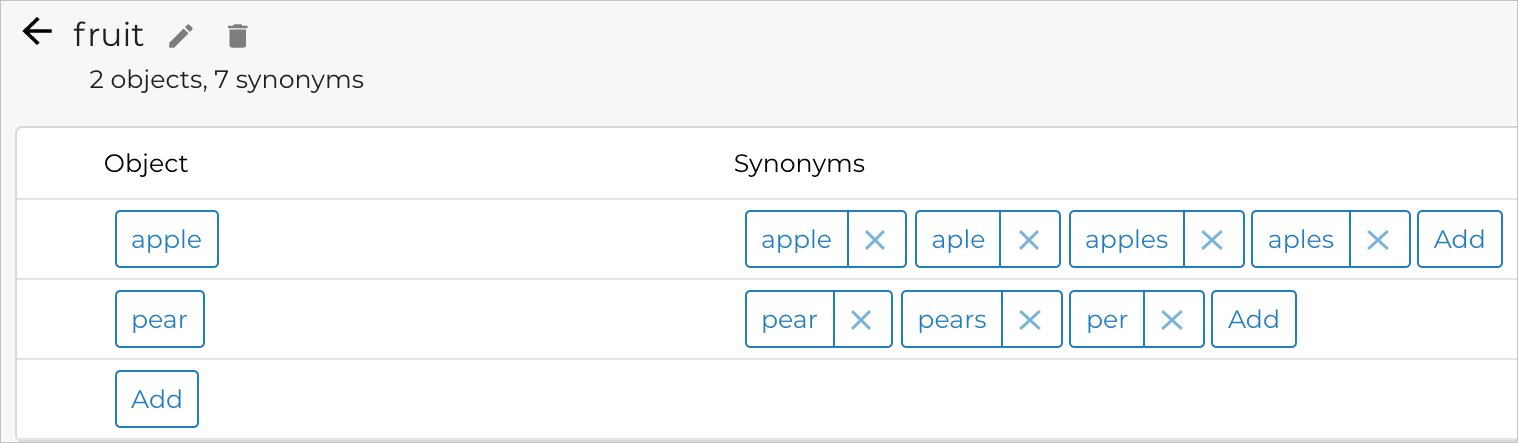Screen dimensions: 1518x443
Task: Edit the fruit name with pencil icon
Action: [x=181, y=37]
